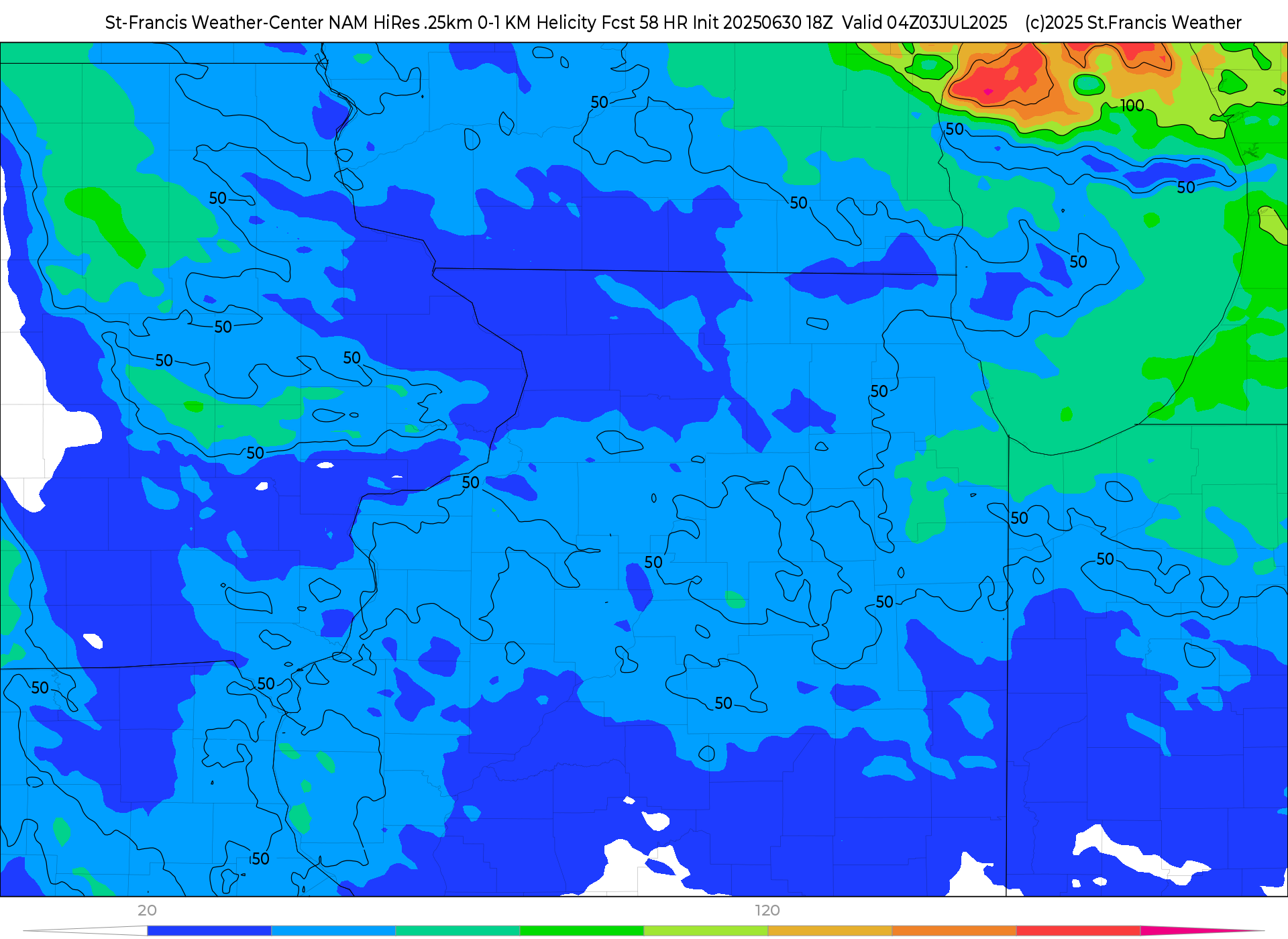This screenshot has height=939, width=1288.
Task: Click 'St-Francis Weather-Center' in the title
Action: 215,23
